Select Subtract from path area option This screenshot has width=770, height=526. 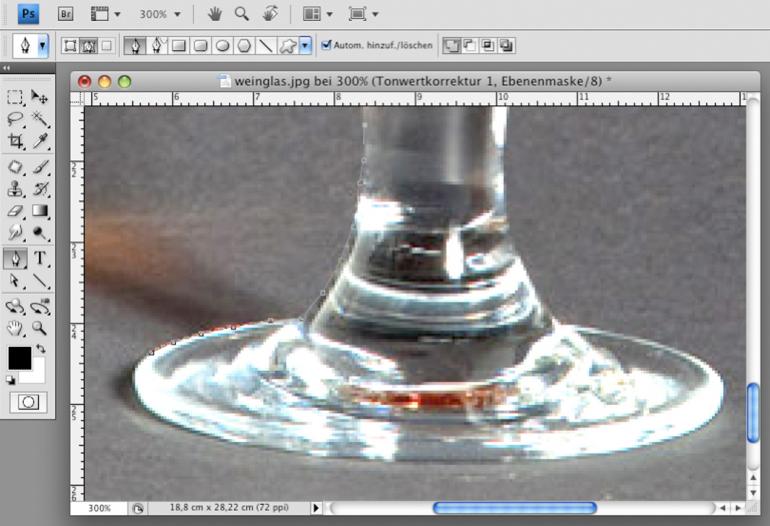(x=469, y=46)
